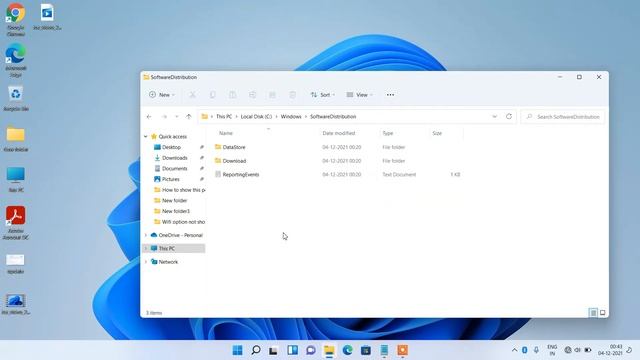Select Downloads in Quick access

tap(175, 158)
